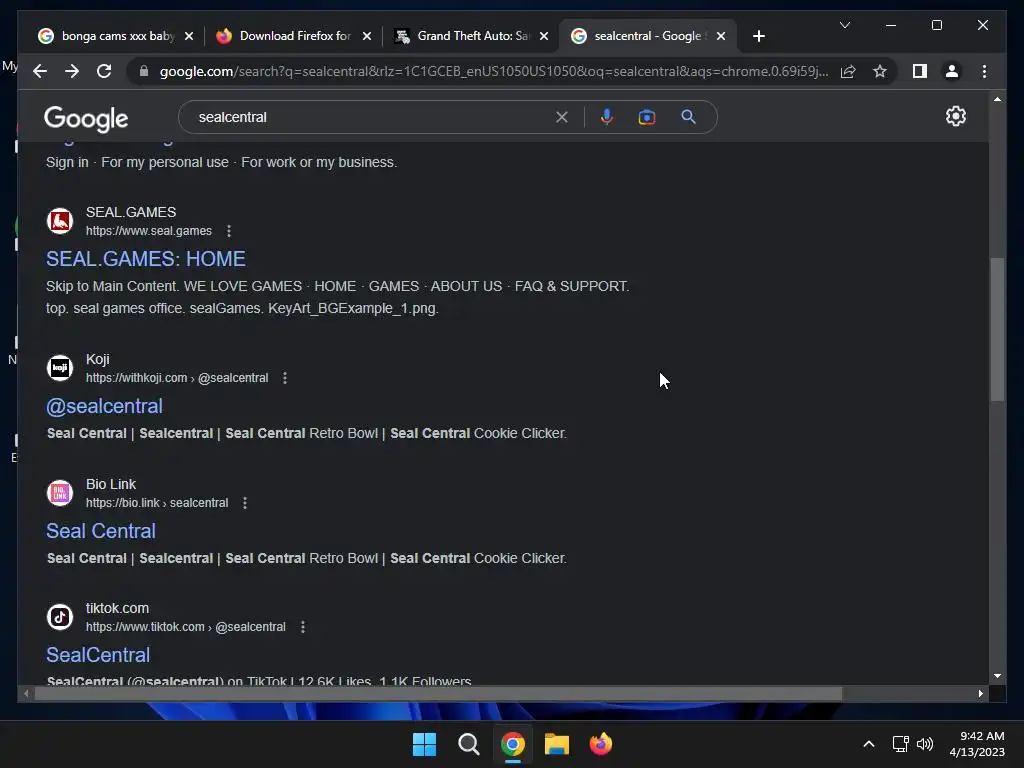This screenshot has height=768, width=1024.
Task: Open the clock and date panel
Action: coord(977,744)
